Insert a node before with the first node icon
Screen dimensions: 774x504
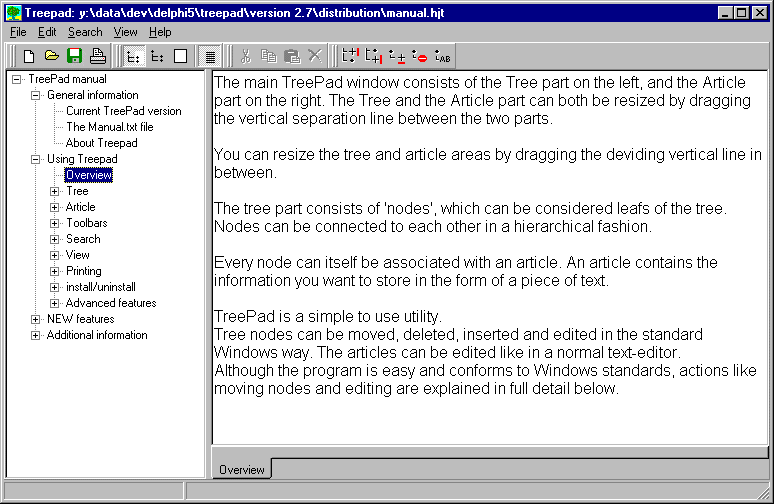pos(350,56)
